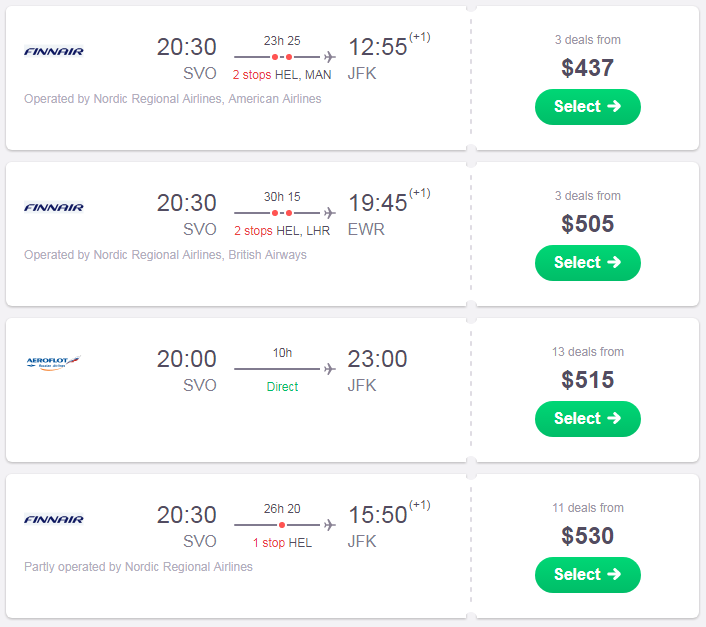
Task: Click the plane icon on the 26h 20 route
Action: (330, 525)
